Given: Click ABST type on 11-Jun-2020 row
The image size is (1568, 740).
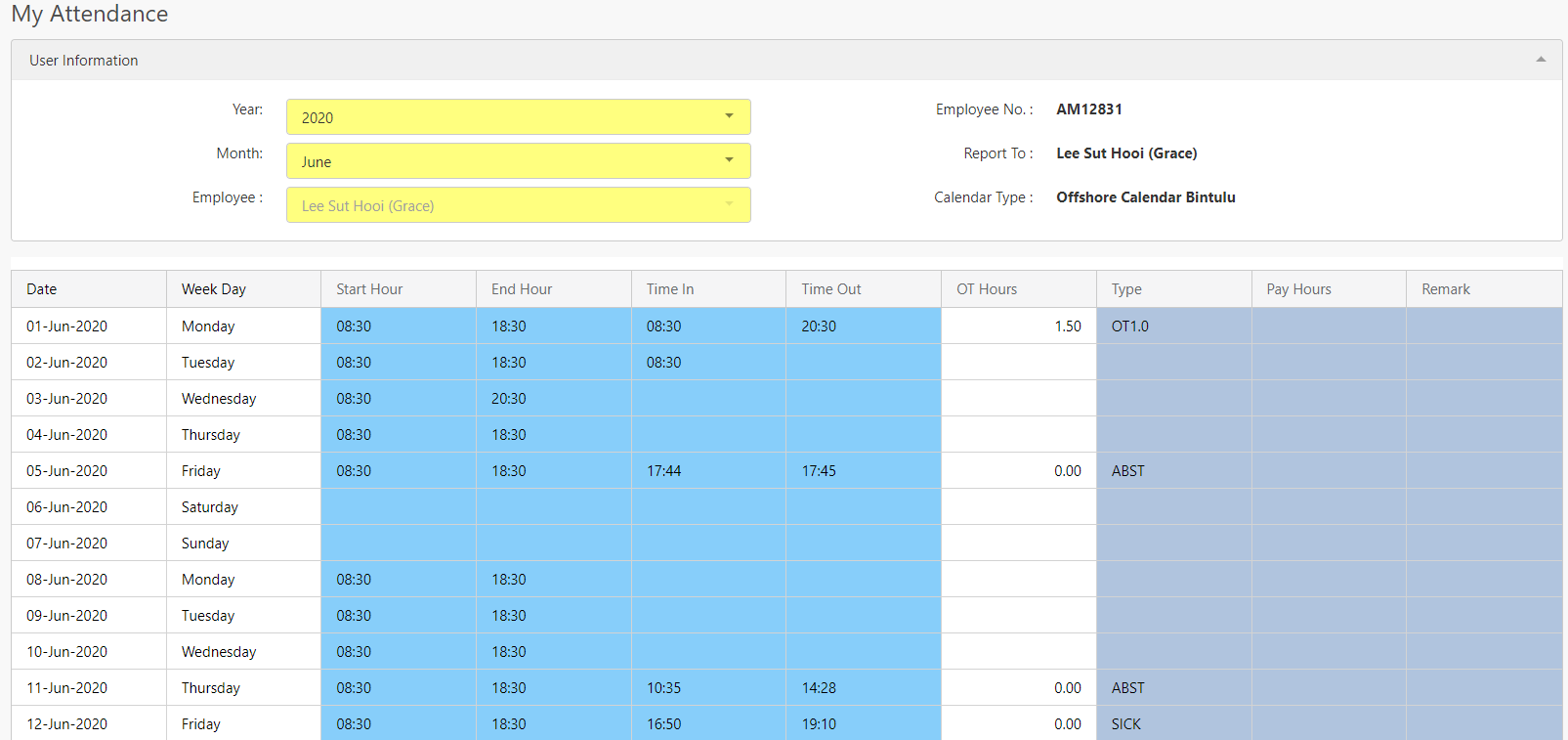Looking at the screenshot, I should pos(1174,688).
